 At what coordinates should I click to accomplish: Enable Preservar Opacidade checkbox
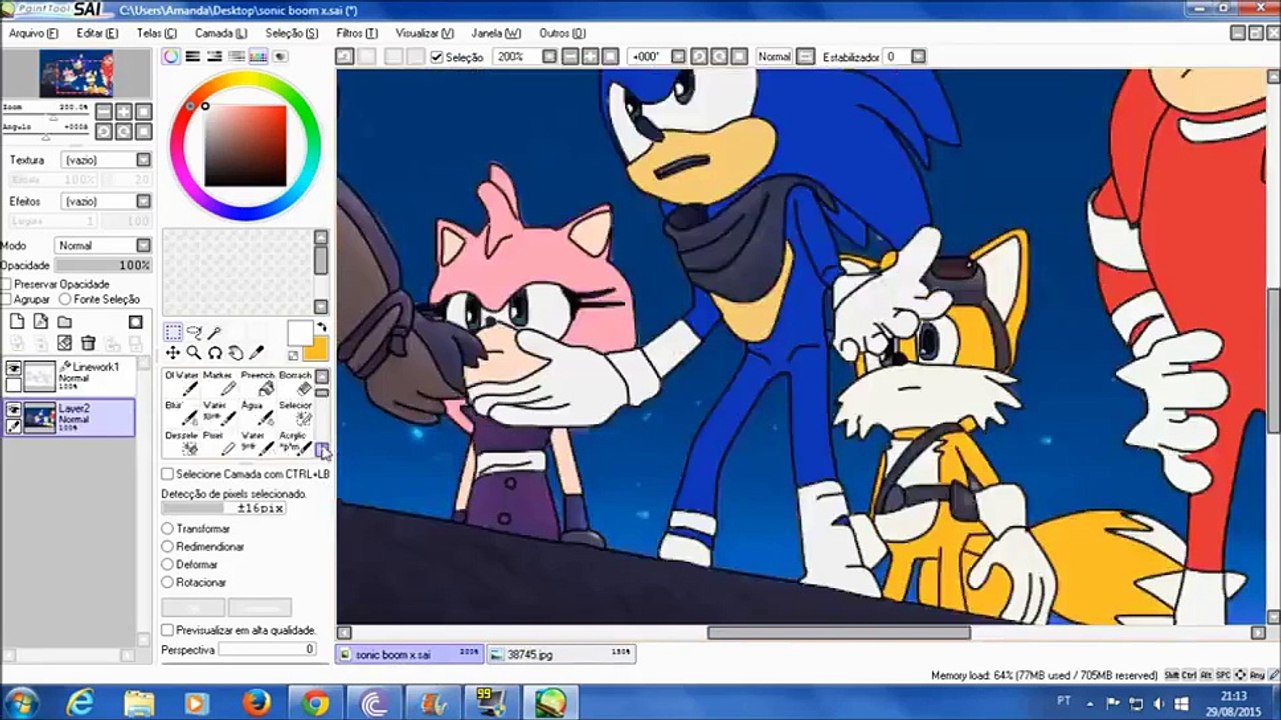pyautogui.click(x=6, y=285)
